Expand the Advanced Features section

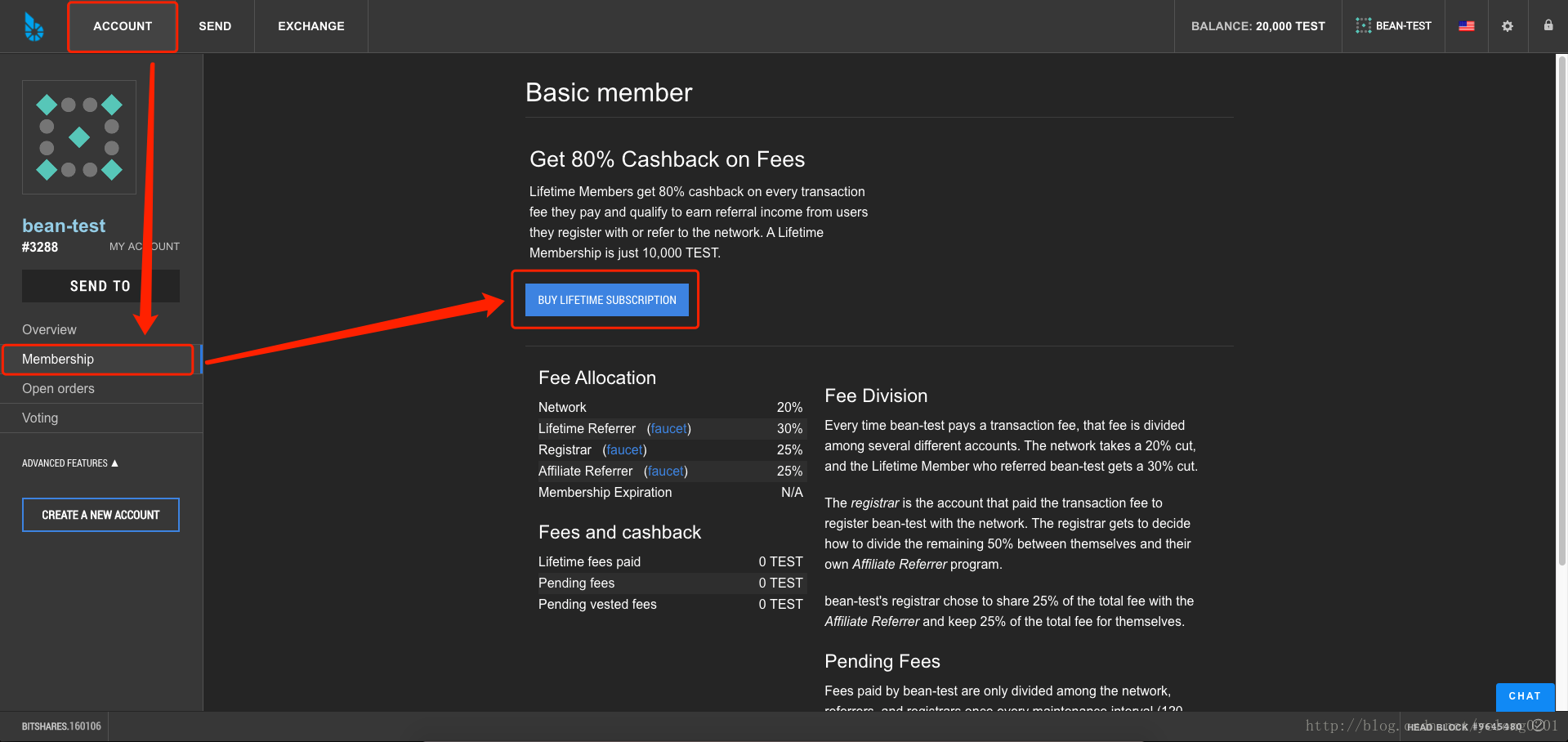point(70,463)
